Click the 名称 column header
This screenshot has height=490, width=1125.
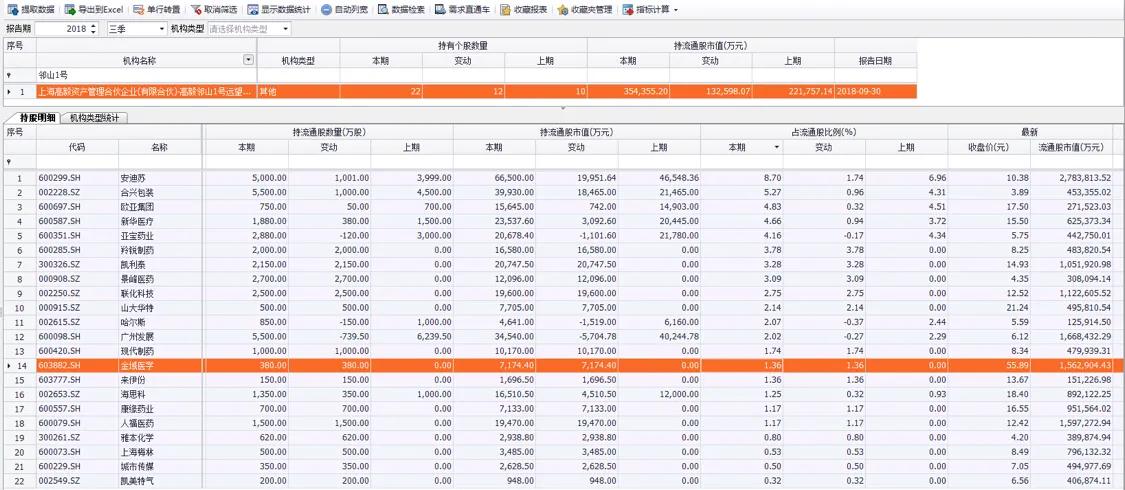click(160, 147)
